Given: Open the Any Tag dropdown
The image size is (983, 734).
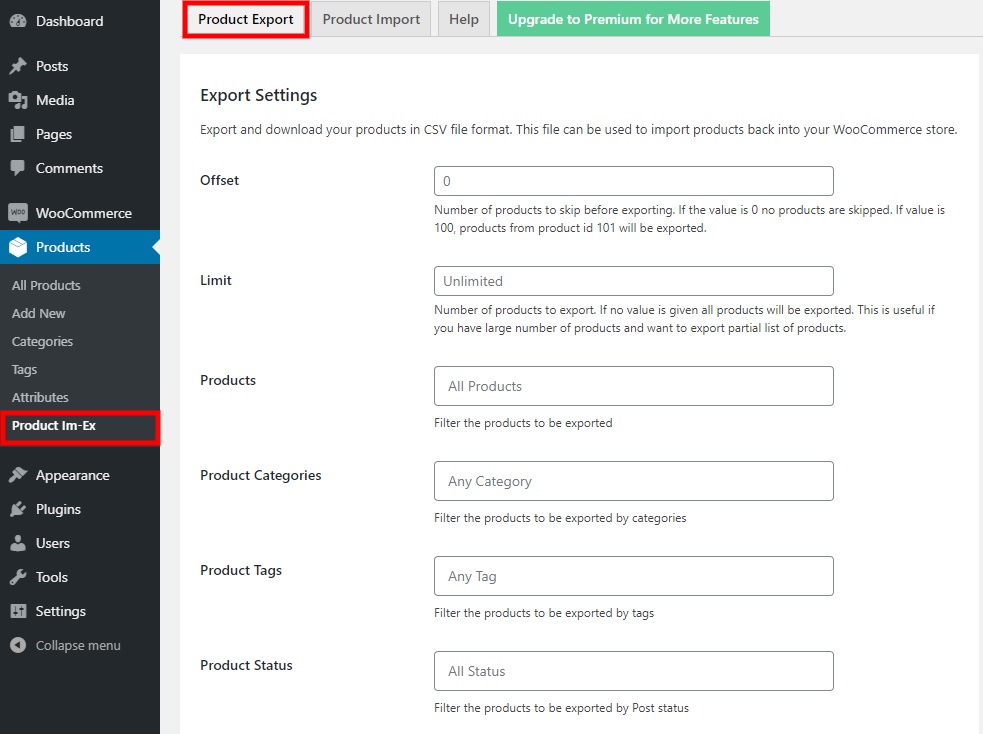Looking at the screenshot, I should pos(633,576).
